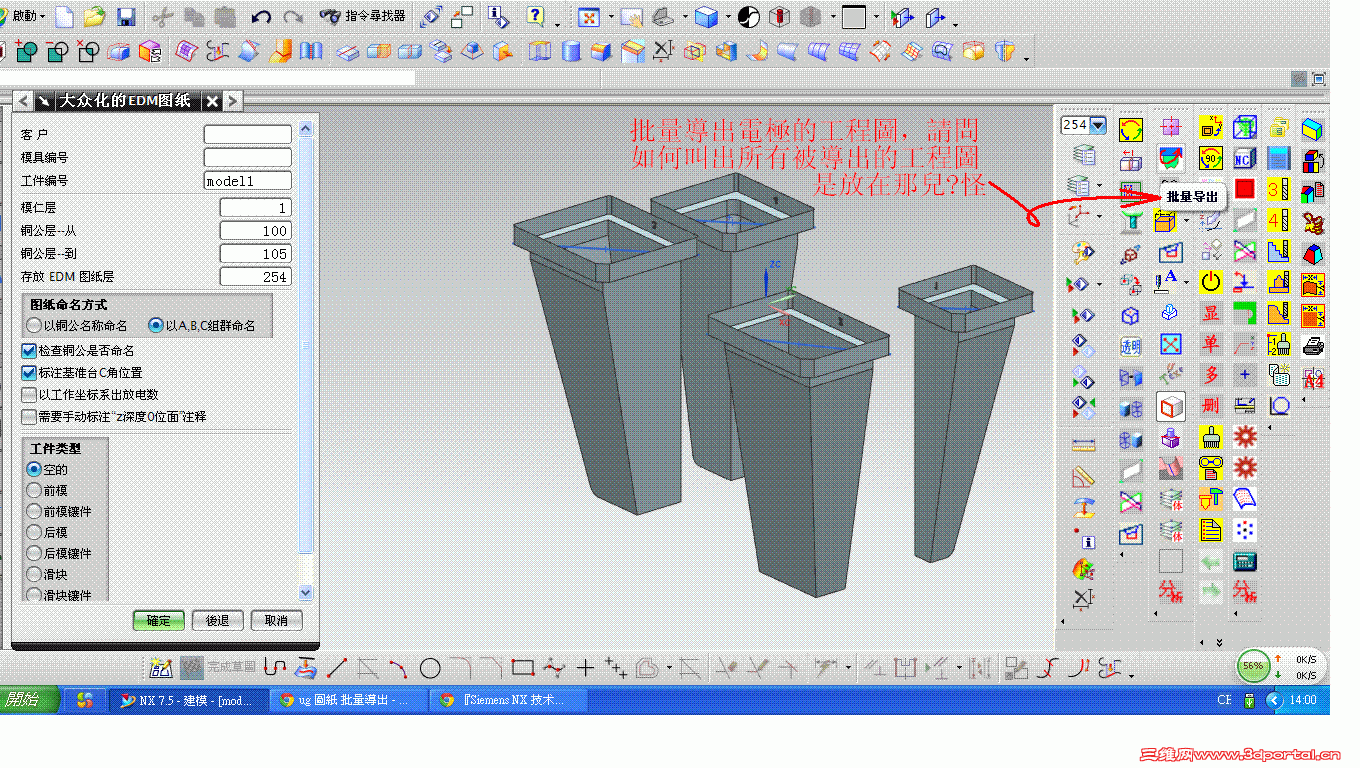This screenshot has height=768, width=1360.
Task: Click the 後退 back button
Action: 218,621
